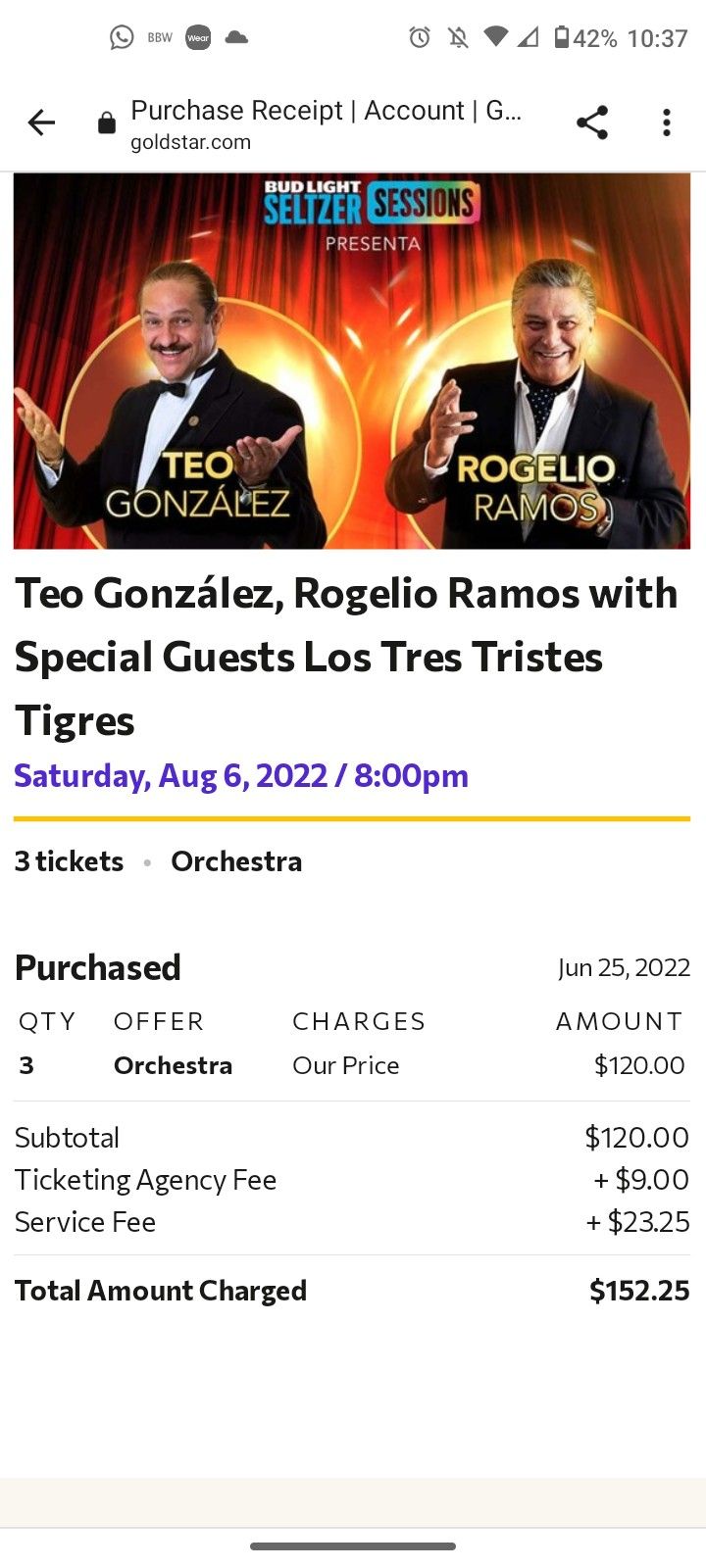
Task: Tap the Saturday, Aug 6, 2022 date
Action: pyautogui.click(x=241, y=776)
